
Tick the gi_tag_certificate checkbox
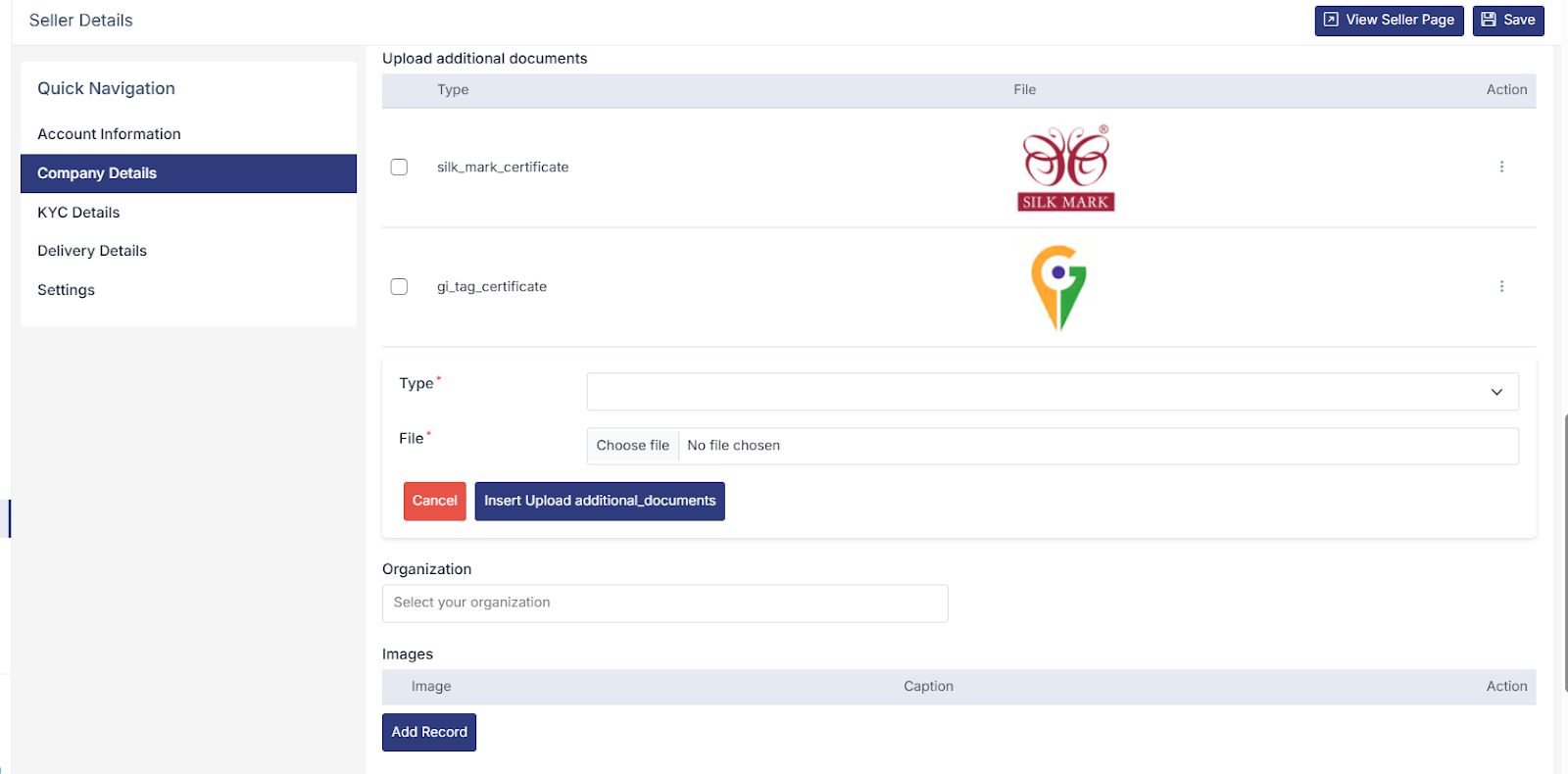(399, 287)
